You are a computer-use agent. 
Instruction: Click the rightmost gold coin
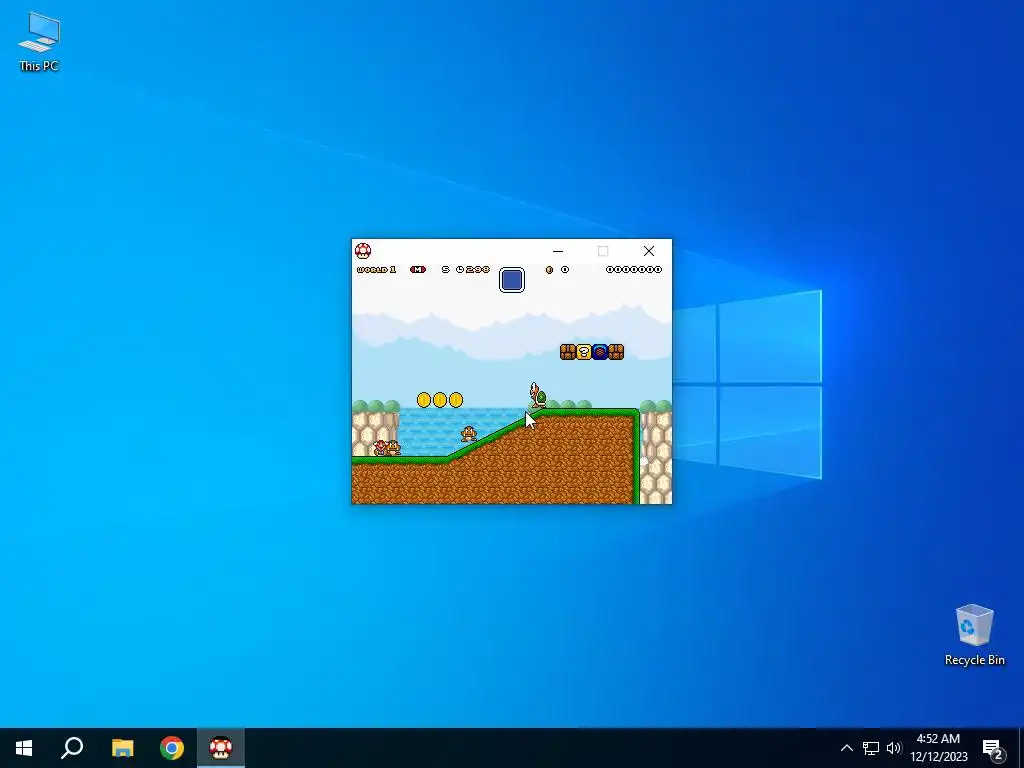click(456, 400)
